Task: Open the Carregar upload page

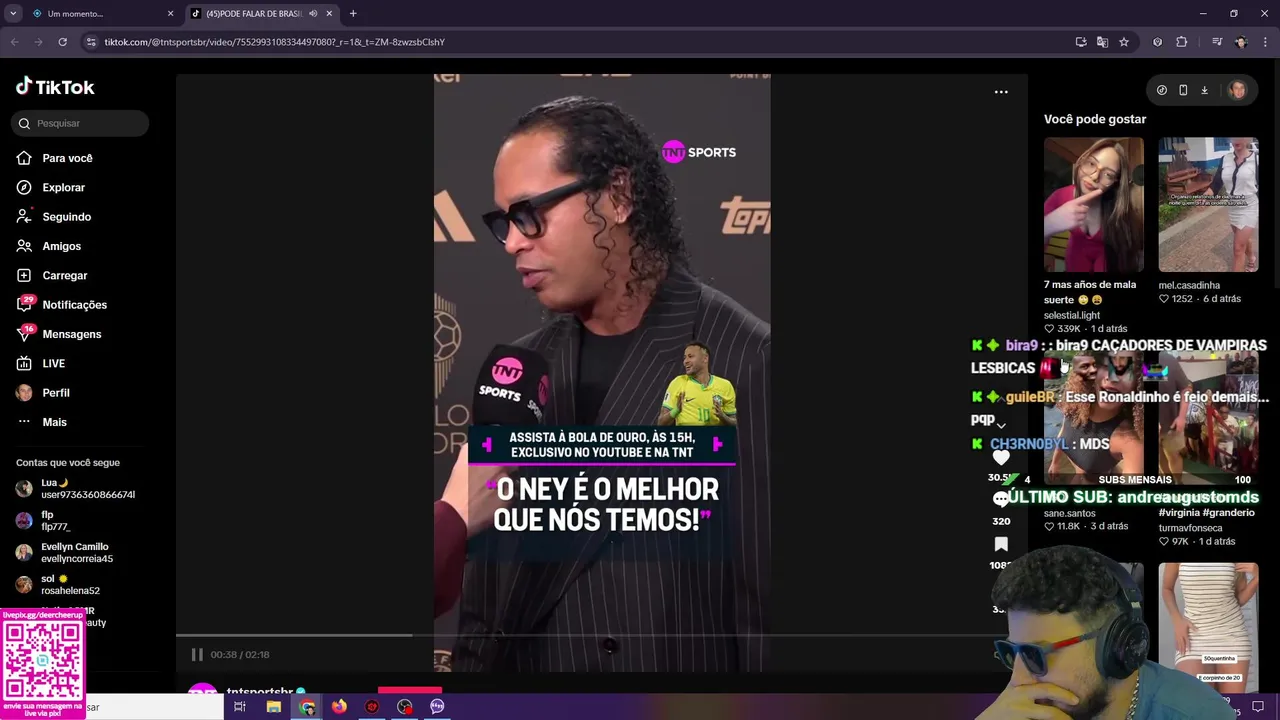Action: click(x=64, y=275)
